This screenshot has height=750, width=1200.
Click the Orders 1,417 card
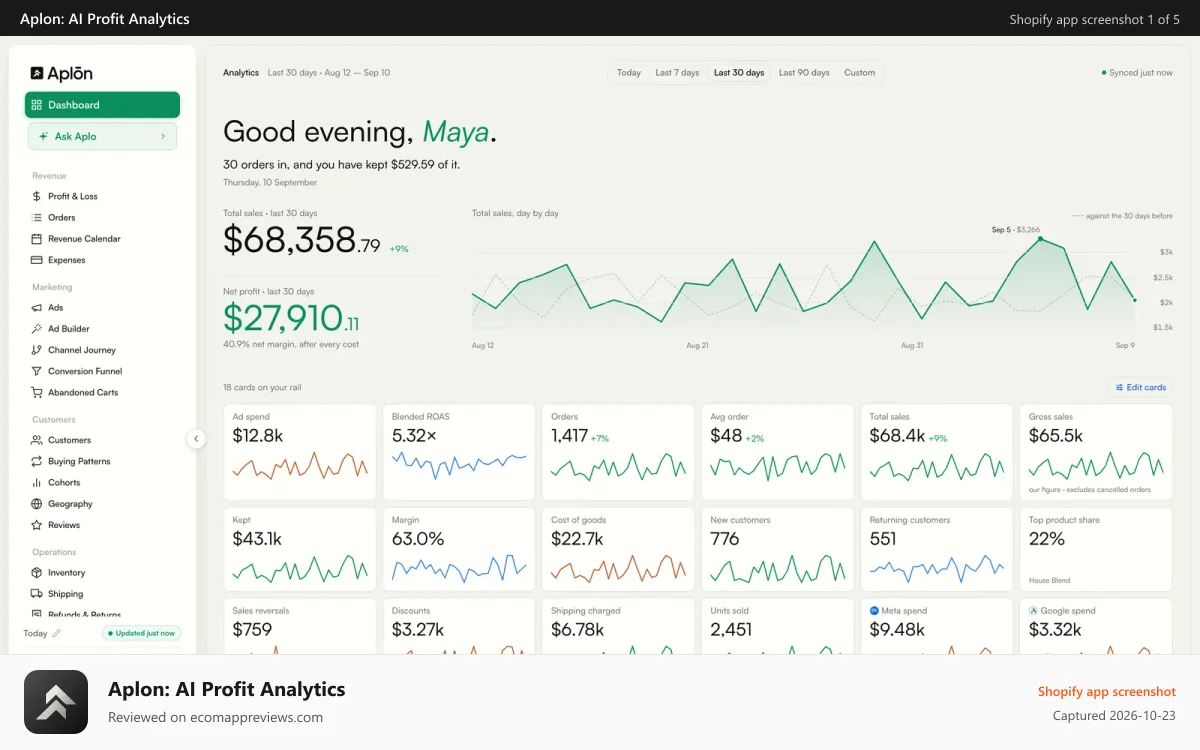(618, 452)
